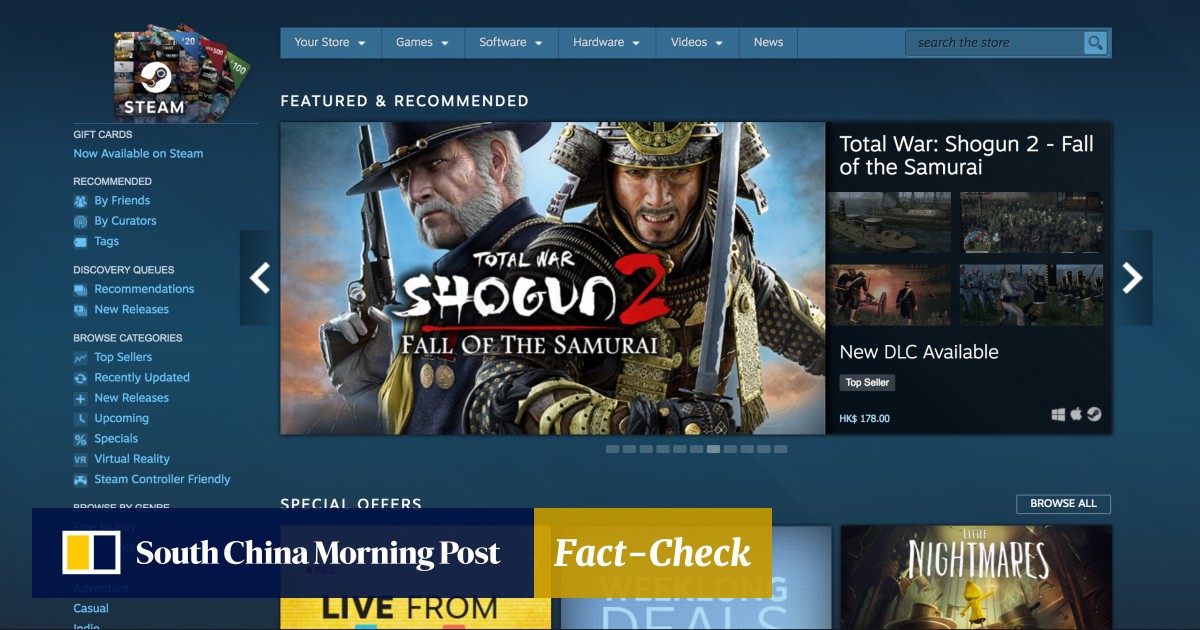Image resolution: width=1200 pixels, height=630 pixels.
Task: Select the first carousel page dot
Action: tap(612, 449)
